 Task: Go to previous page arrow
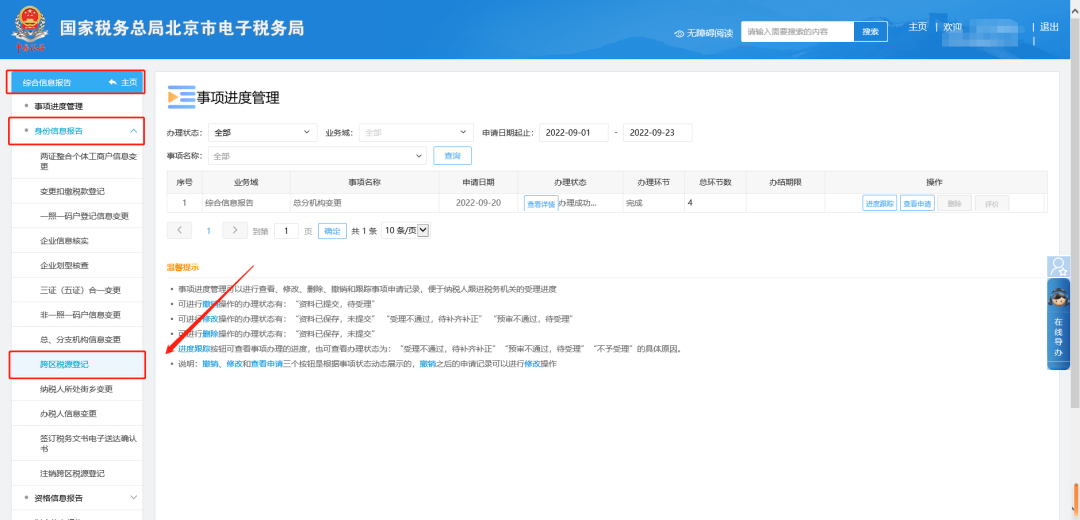pyautogui.click(x=179, y=230)
